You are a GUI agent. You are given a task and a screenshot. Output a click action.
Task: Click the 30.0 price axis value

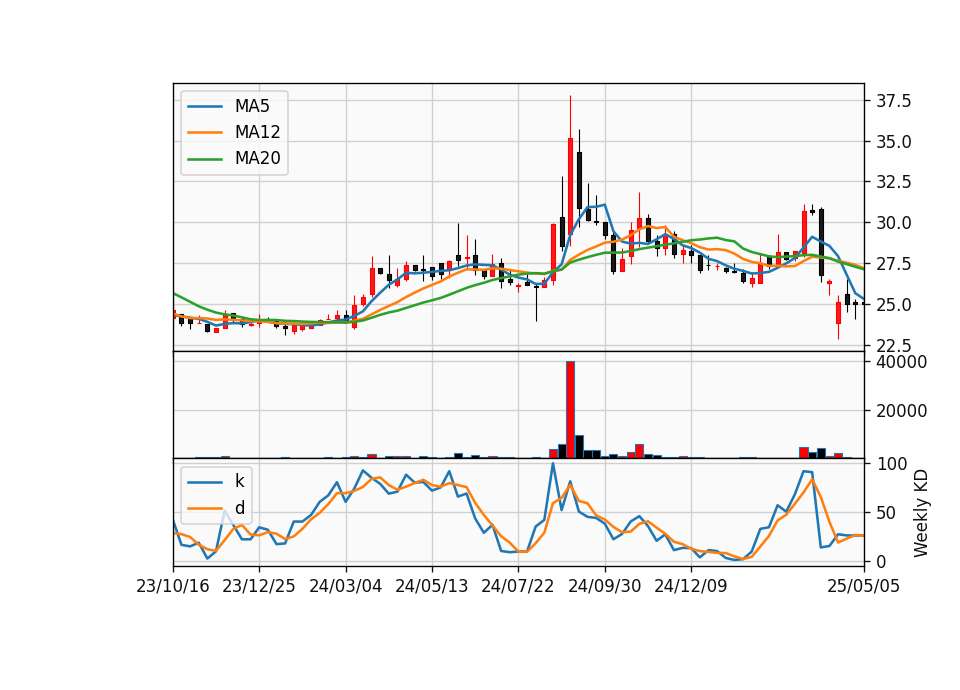pos(893,223)
